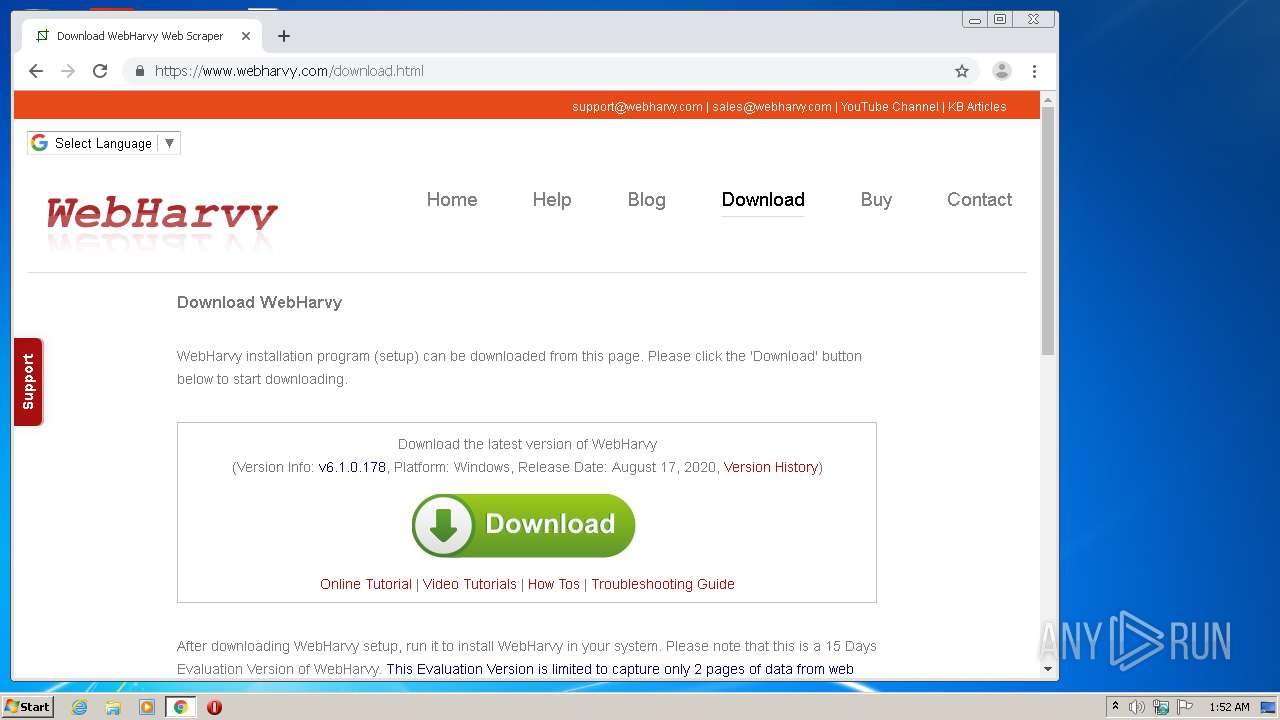Open the How Tos link
The image size is (1280, 720).
554,584
